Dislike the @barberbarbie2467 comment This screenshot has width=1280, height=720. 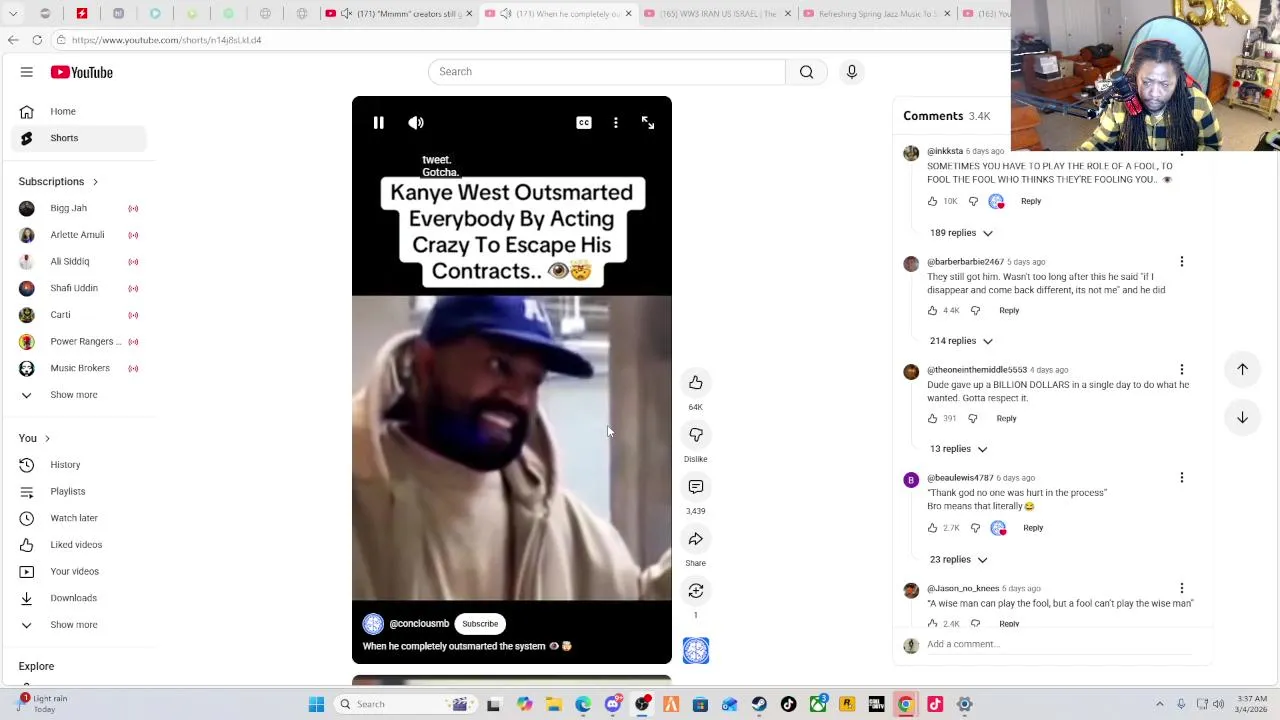click(975, 311)
